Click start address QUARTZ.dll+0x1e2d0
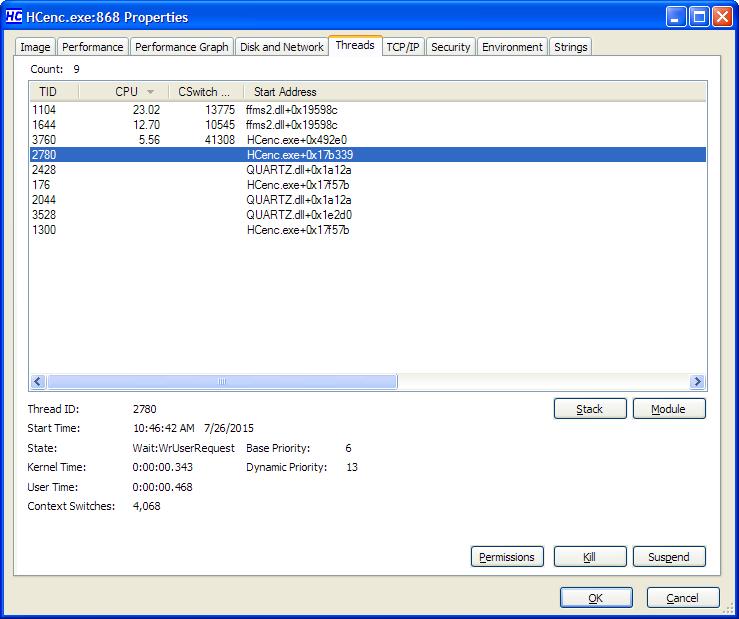 [x=299, y=215]
